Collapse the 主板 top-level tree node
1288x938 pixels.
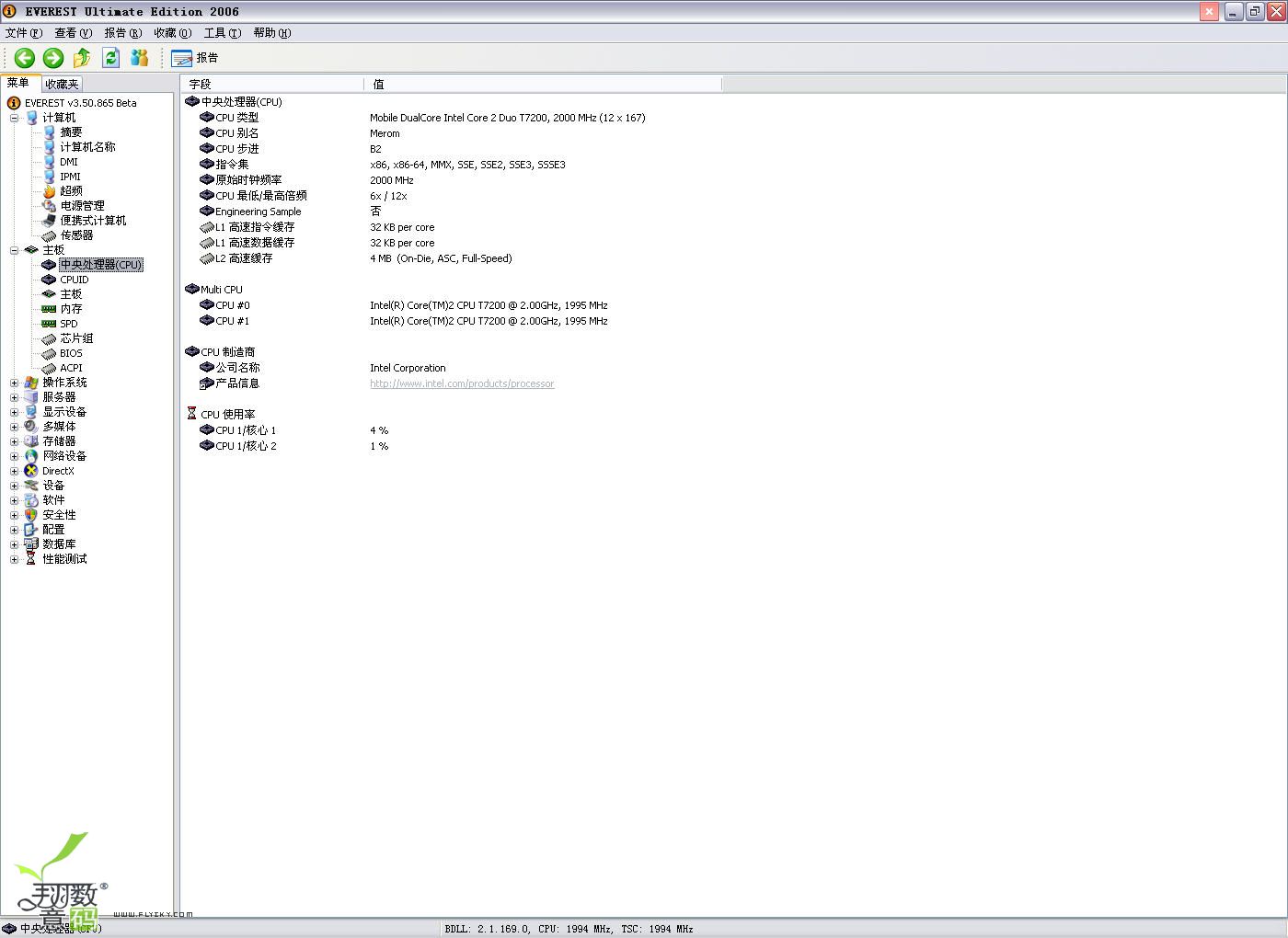click(x=14, y=250)
